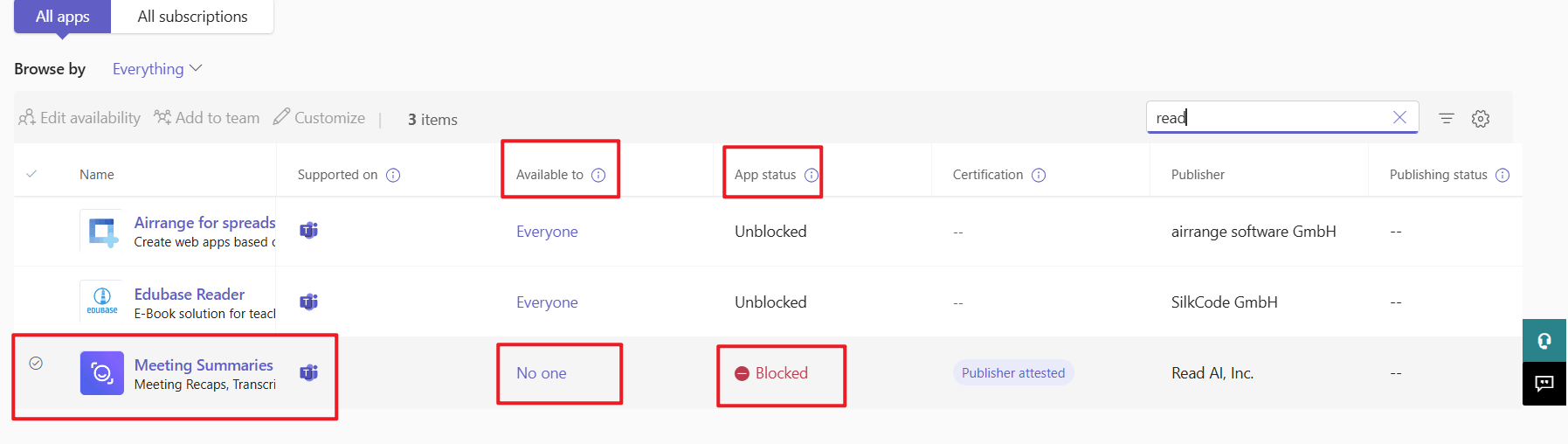Click No one availability for Meeting Summaries
The image size is (1568, 444).
coord(542,373)
